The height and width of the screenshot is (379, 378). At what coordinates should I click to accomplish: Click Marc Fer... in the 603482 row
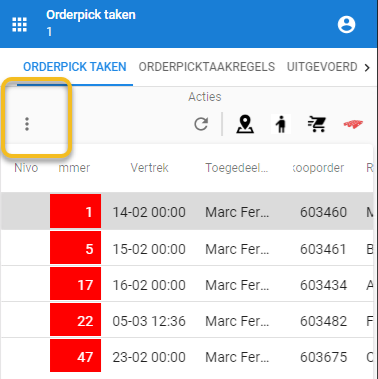click(237, 321)
